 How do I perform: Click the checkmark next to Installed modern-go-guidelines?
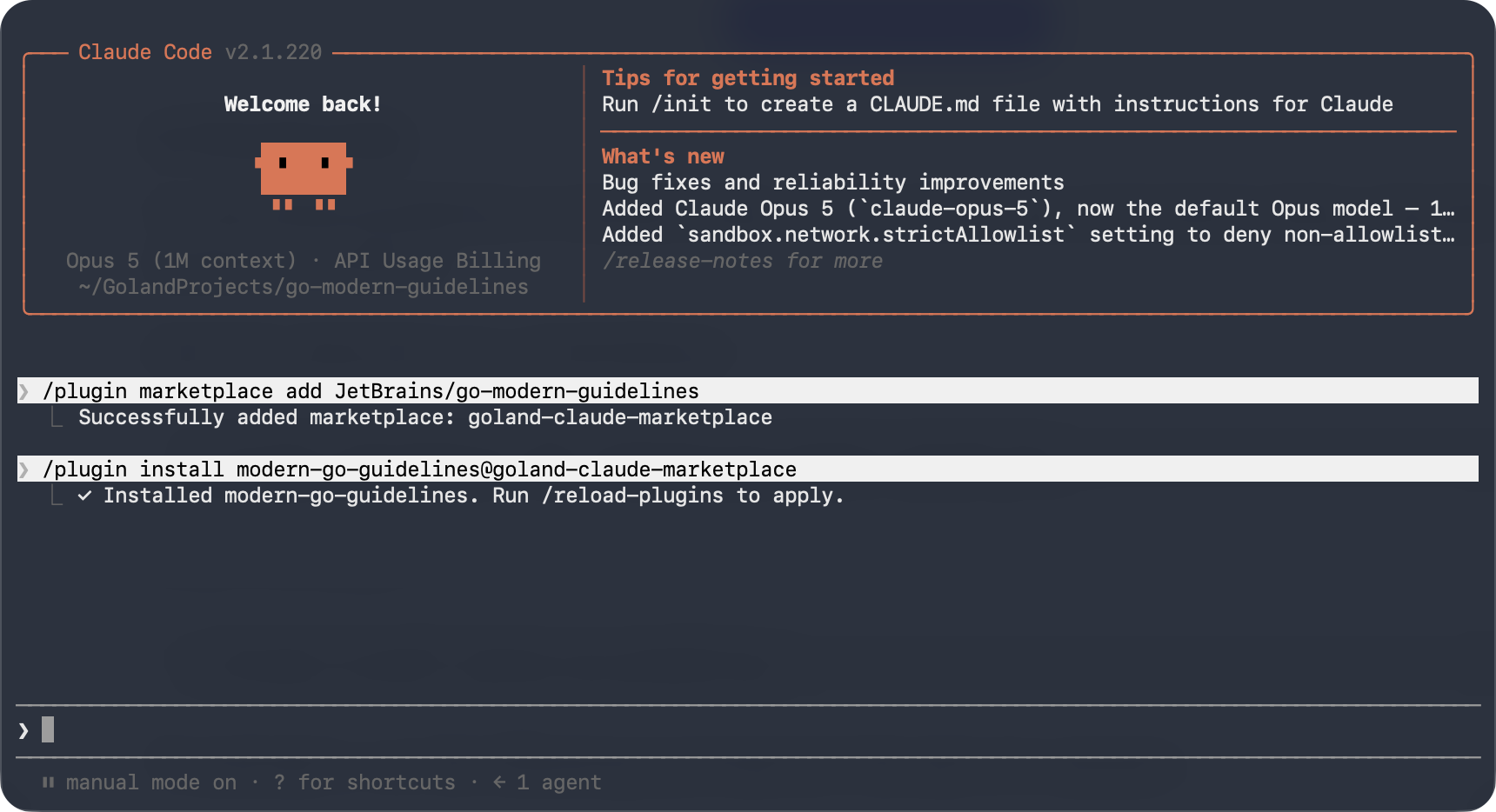[84, 496]
